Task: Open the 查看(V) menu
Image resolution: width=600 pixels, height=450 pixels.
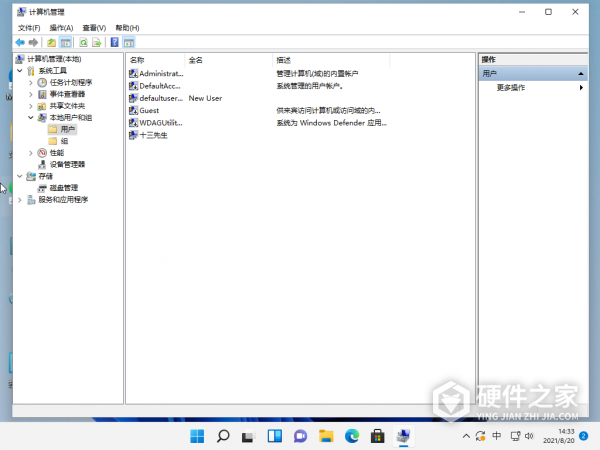Action: tap(94, 28)
